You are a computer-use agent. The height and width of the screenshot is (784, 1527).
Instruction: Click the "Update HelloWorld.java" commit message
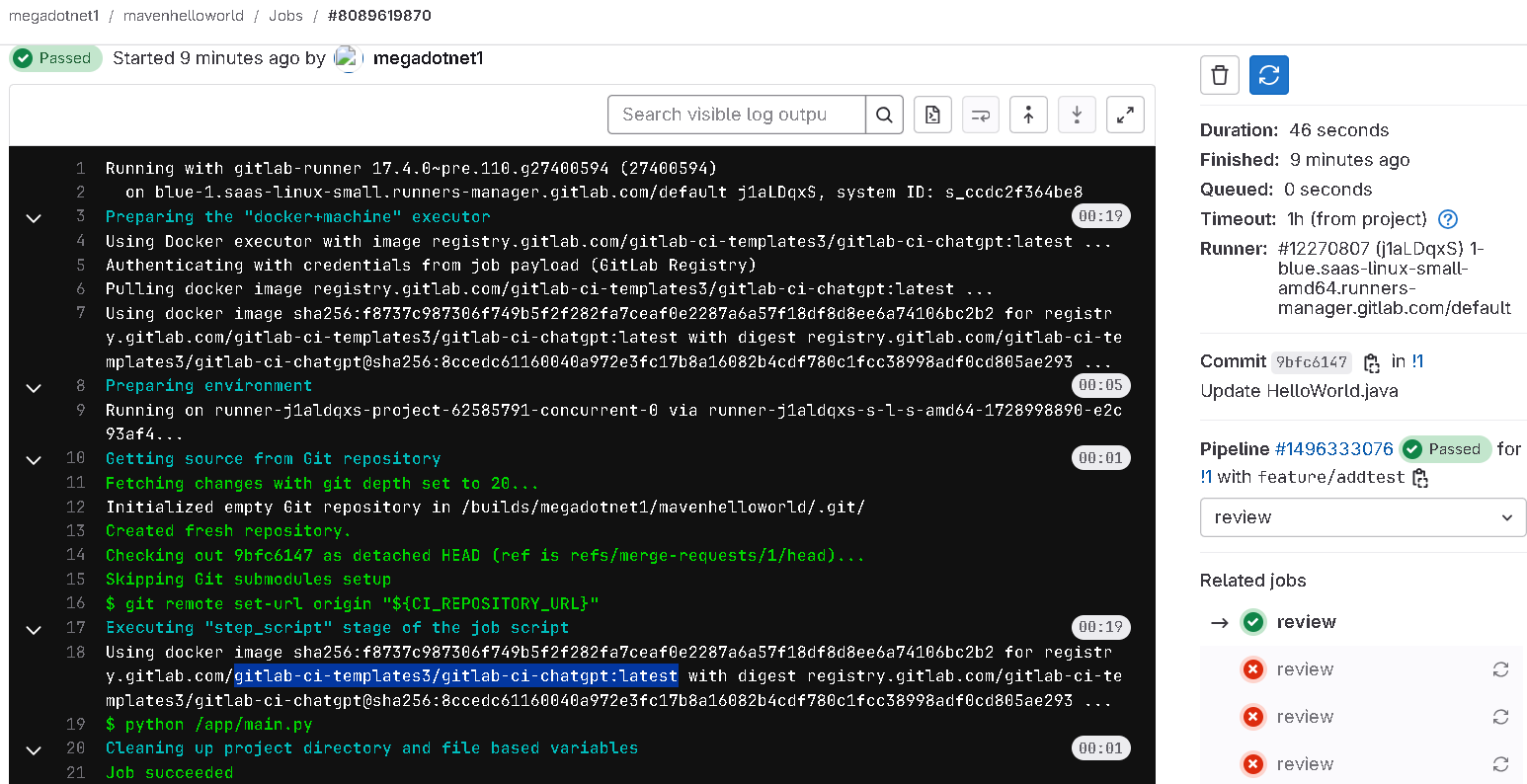point(1299,391)
